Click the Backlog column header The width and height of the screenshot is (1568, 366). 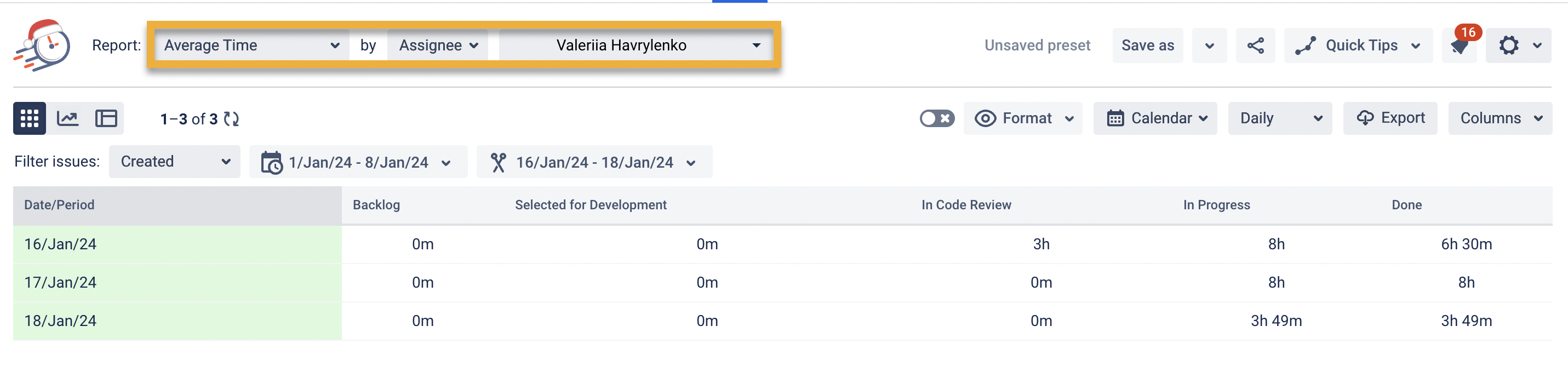376,205
